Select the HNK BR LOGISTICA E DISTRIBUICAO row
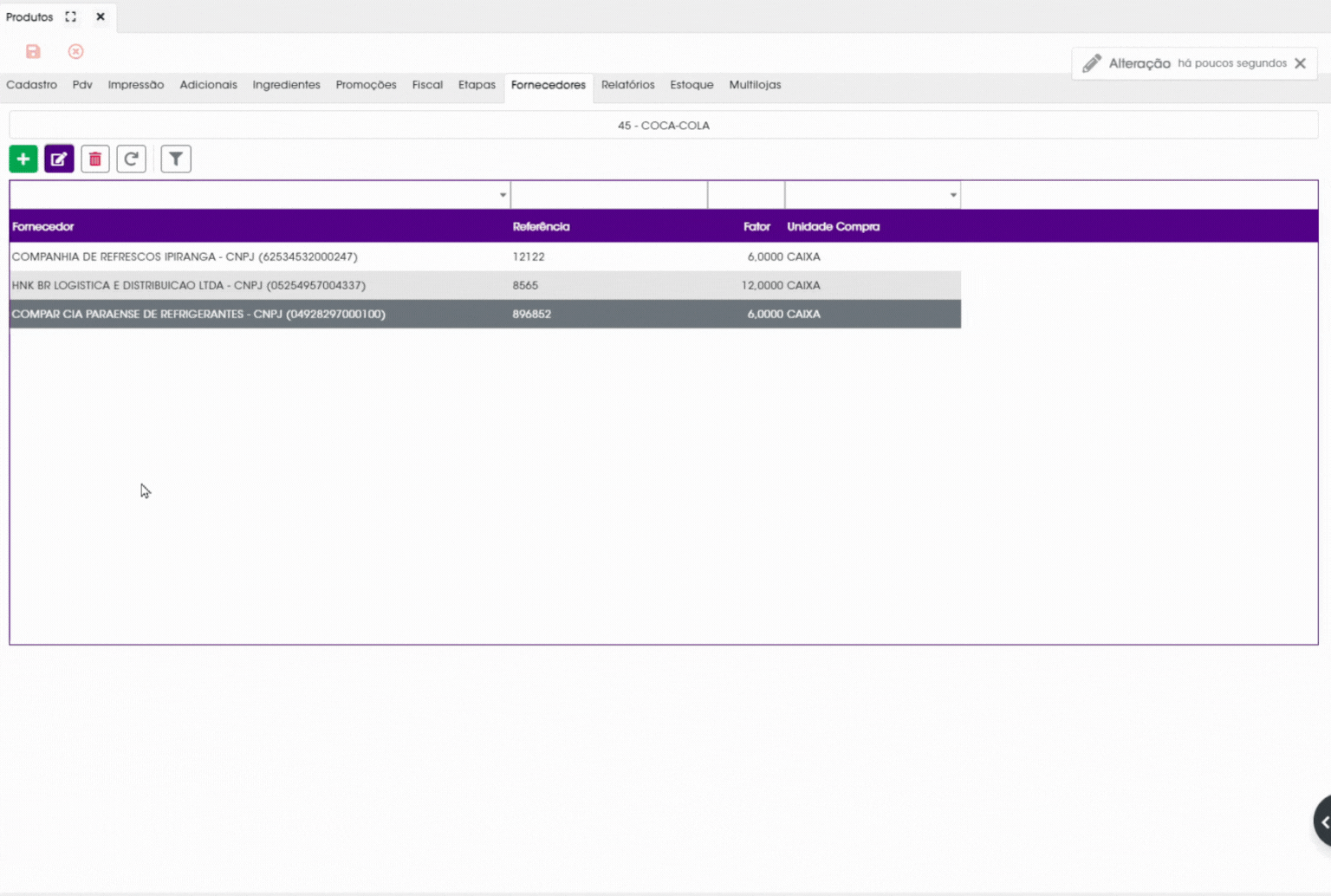 485,285
